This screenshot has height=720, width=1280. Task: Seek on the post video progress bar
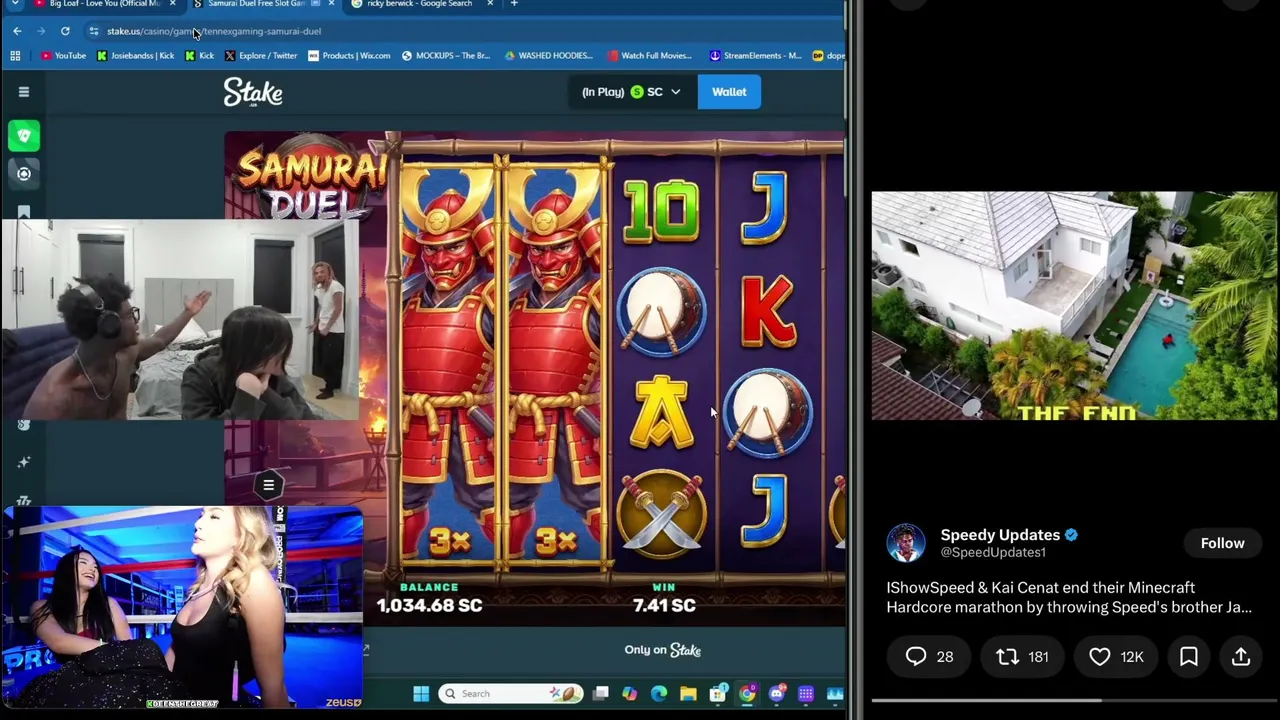coord(1074,702)
